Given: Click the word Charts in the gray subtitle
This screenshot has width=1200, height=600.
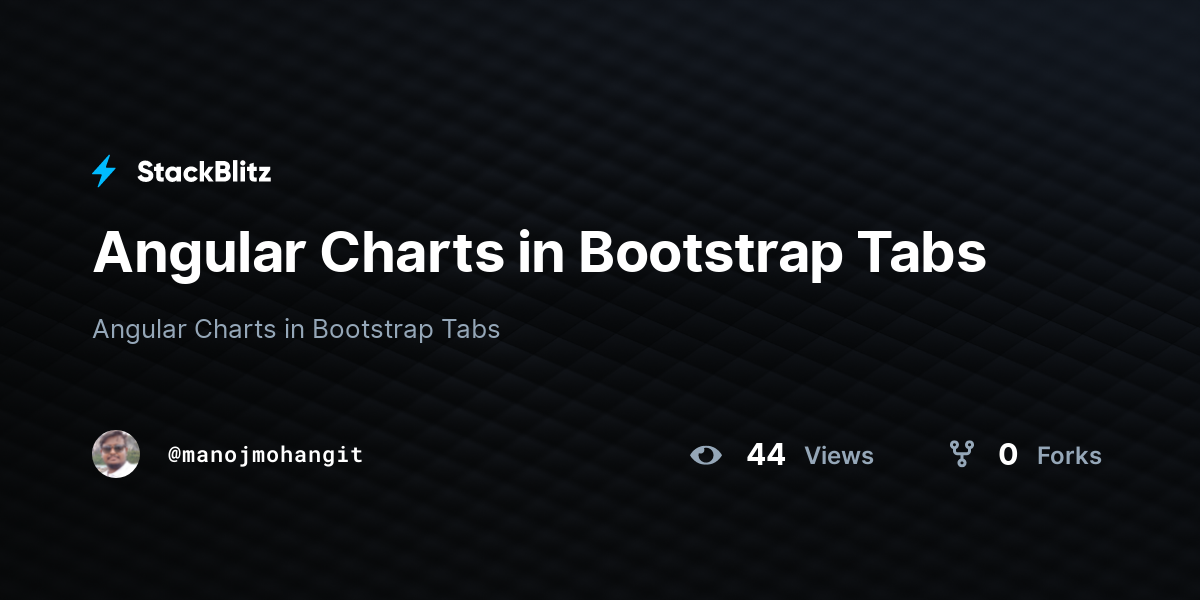Looking at the screenshot, I should tap(235, 328).
